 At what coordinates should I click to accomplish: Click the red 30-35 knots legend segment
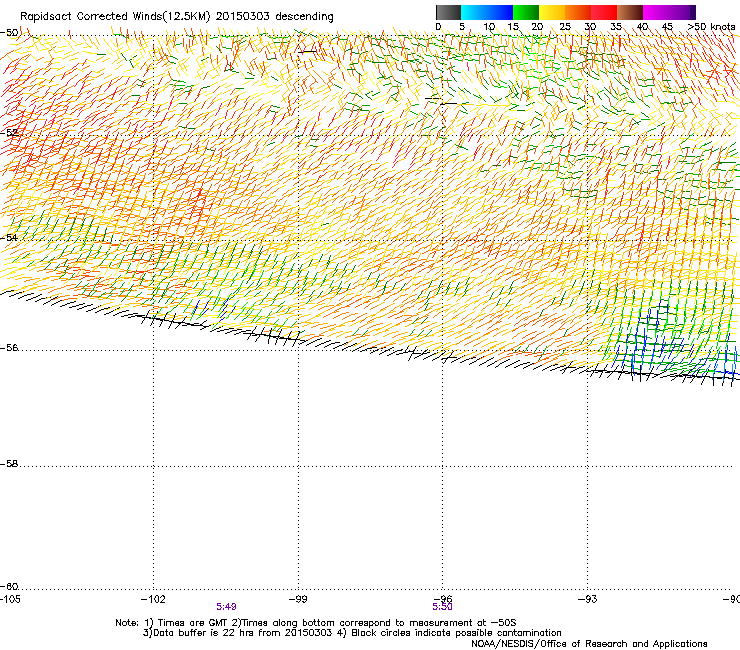[x=604, y=12]
